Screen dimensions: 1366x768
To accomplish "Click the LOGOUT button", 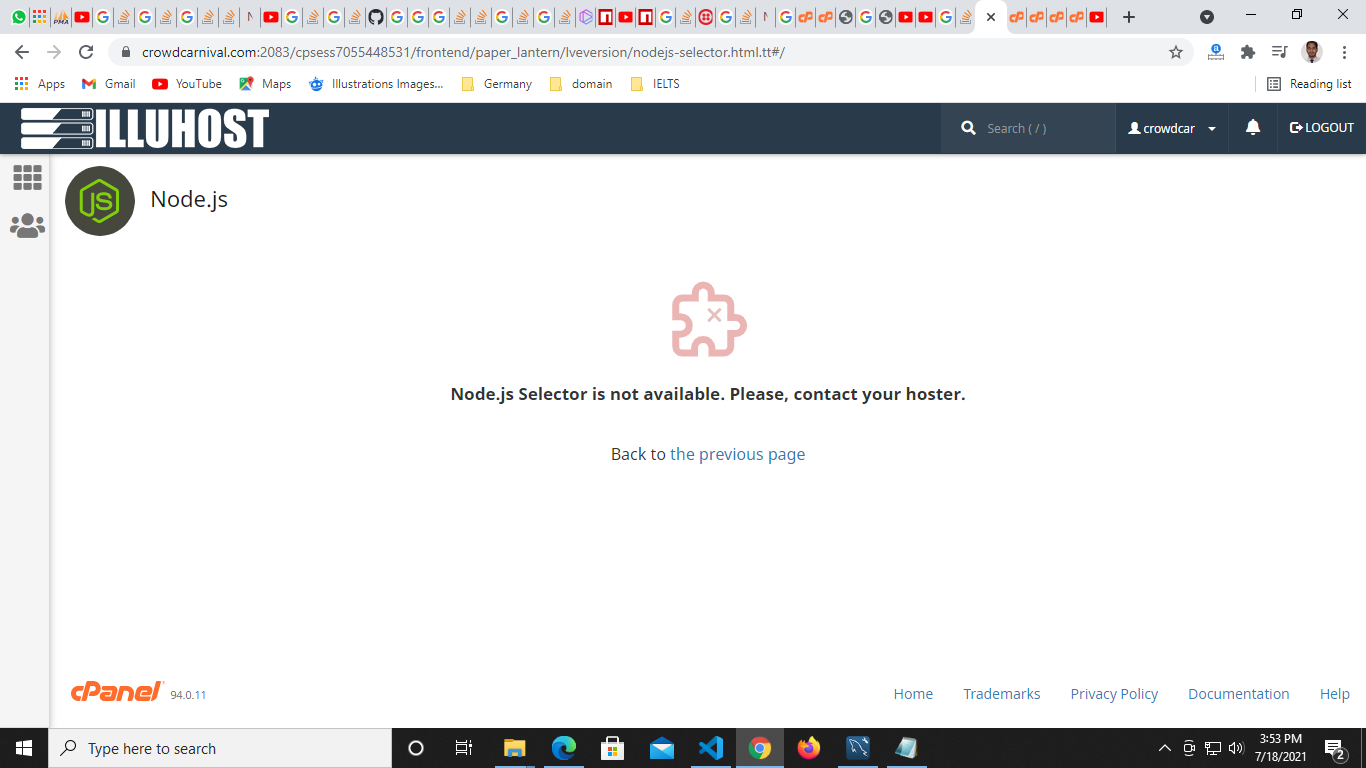I will [1321, 128].
